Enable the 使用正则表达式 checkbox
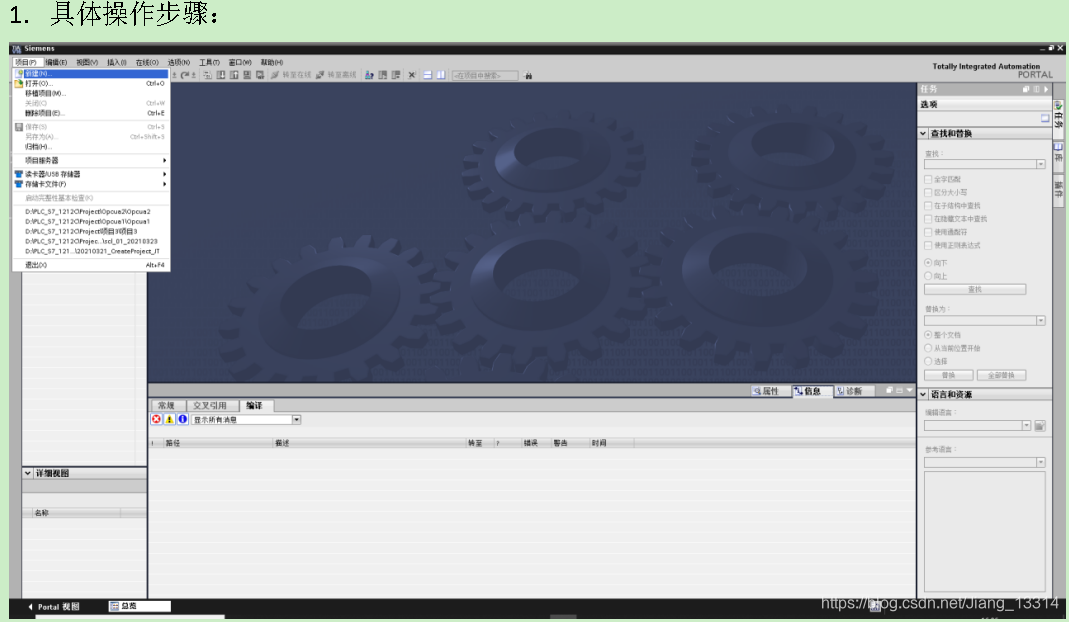Viewport: 1069px width, 622px height. [928, 245]
